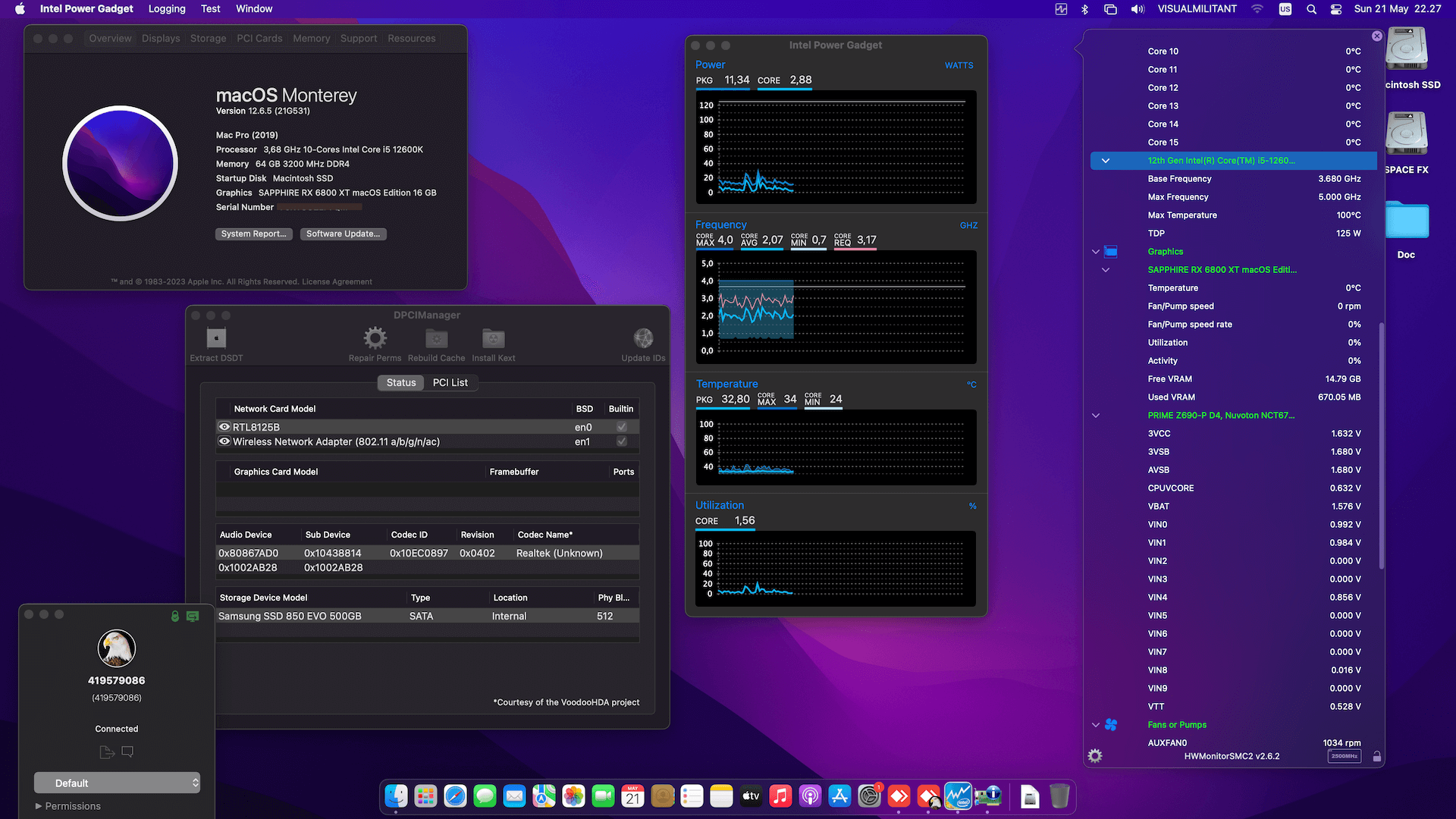The height and width of the screenshot is (819, 1456).
Task: Select the Samsung SSD 850 EVO 500GB row
Action: click(x=428, y=617)
